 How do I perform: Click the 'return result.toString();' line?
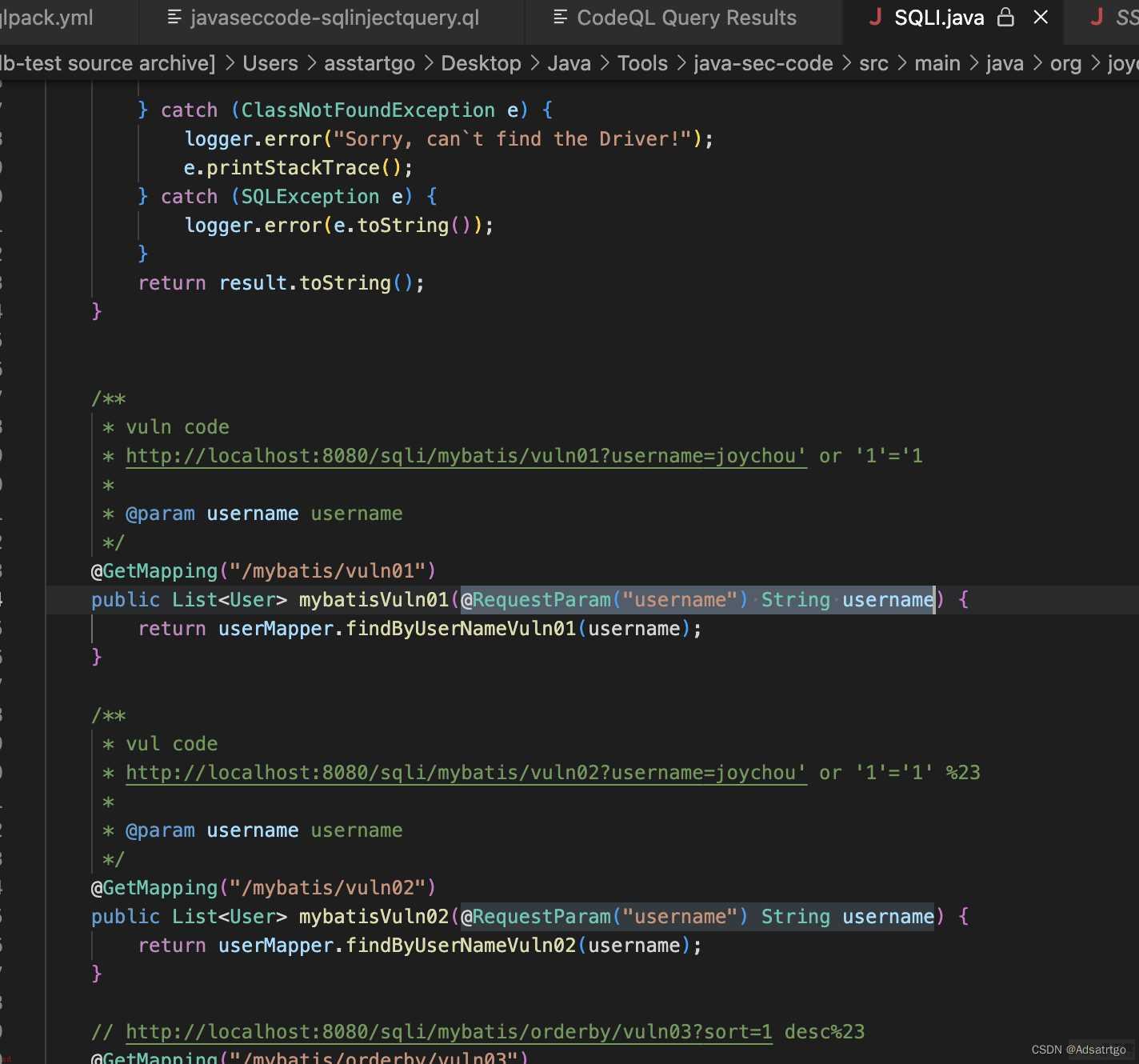(282, 283)
